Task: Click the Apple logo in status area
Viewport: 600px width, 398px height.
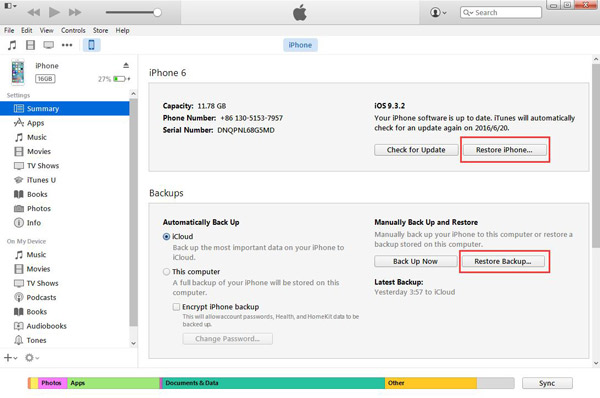Action: click(x=300, y=13)
